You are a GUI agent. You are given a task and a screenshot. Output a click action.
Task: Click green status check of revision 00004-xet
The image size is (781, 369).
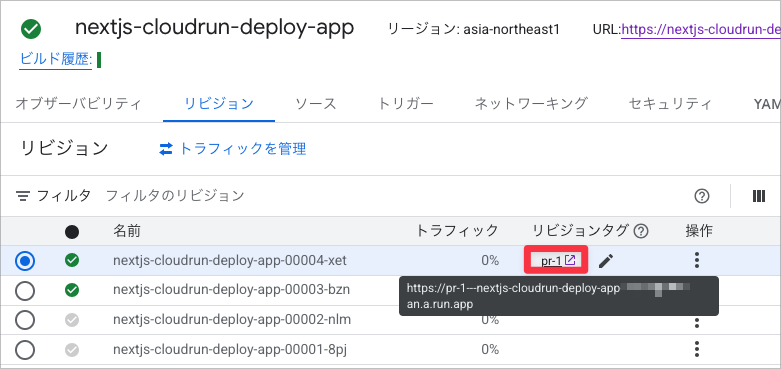[x=72, y=260]
